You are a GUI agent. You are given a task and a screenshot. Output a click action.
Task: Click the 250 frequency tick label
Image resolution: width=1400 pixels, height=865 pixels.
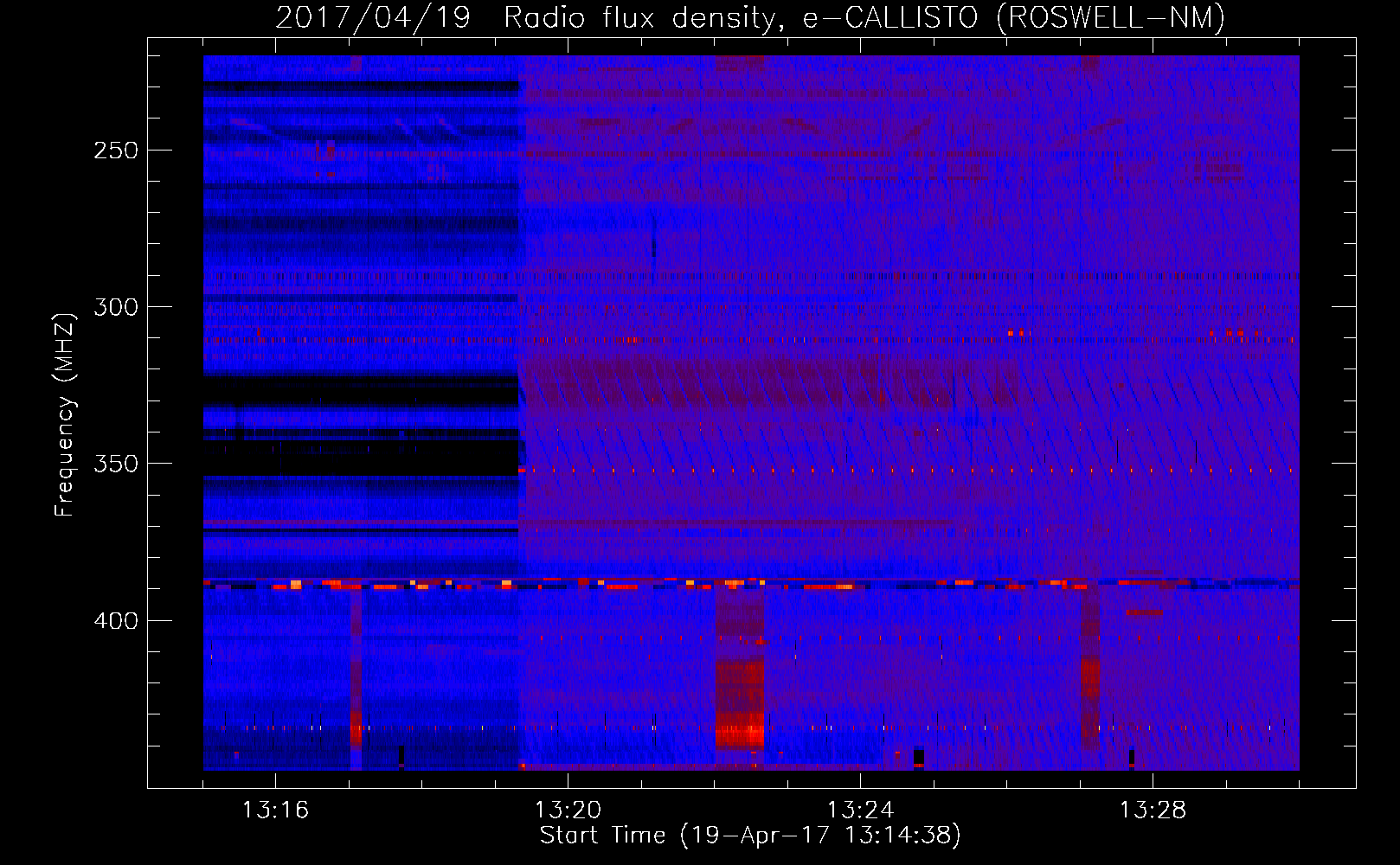[x=116, y=151]
